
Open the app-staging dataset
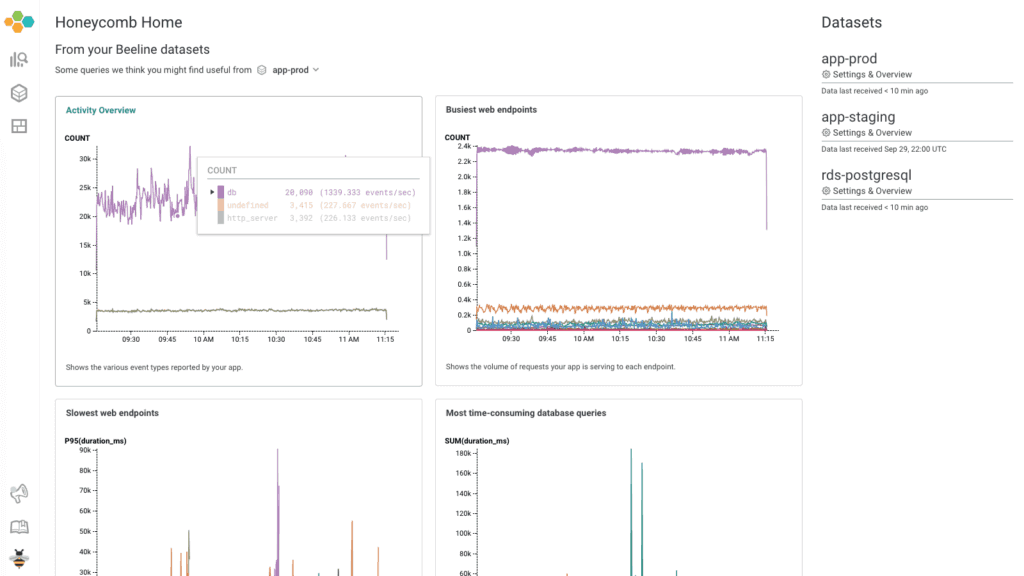(858, 117)
